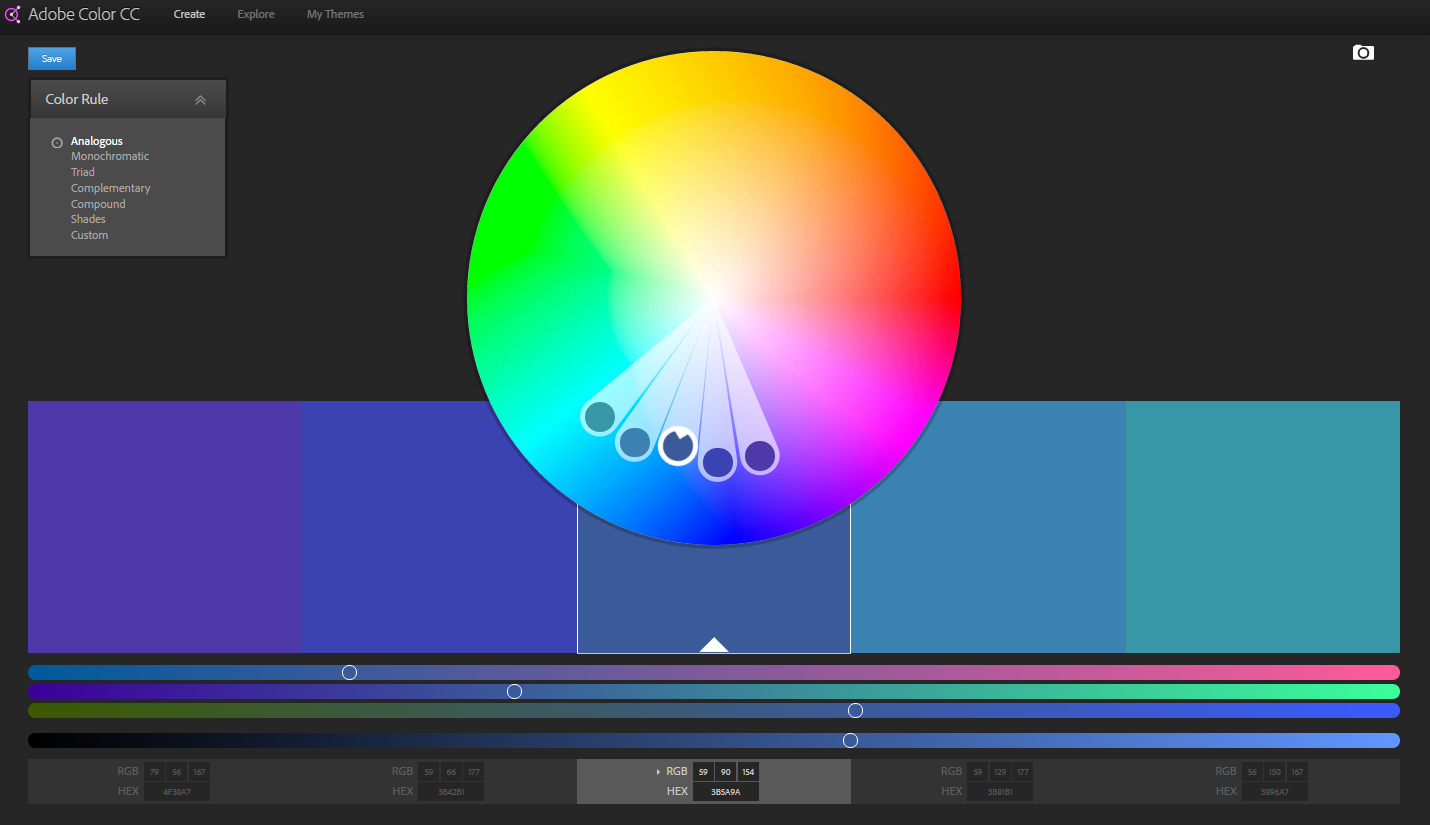
Task: Select the teal color marker on the wheel
Action: coord(599,417)
